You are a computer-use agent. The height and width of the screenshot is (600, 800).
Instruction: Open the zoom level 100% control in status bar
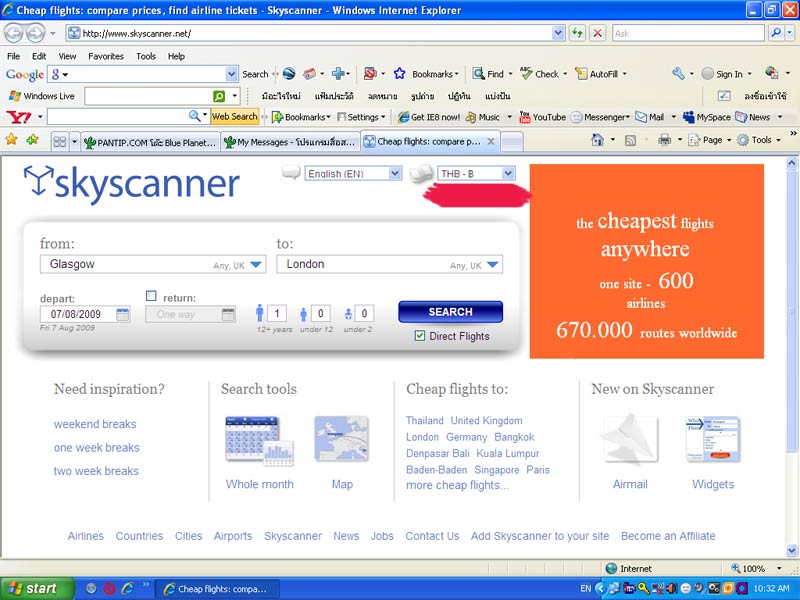coord(757,568)
